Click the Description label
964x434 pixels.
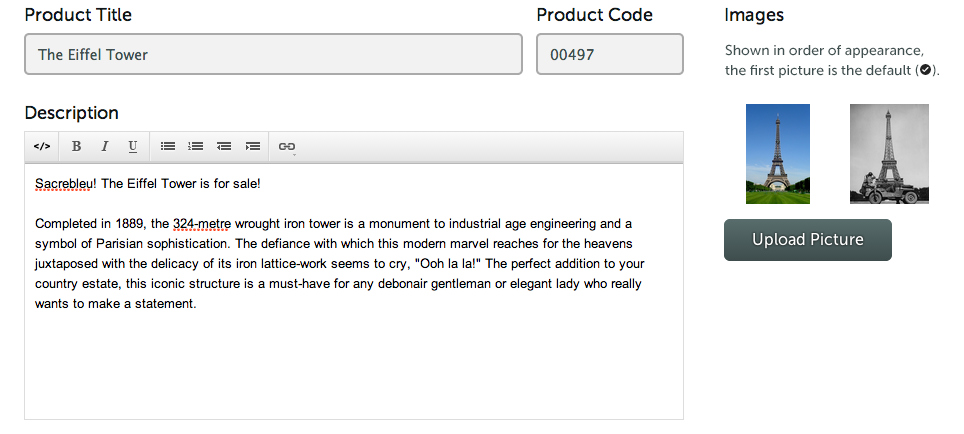pyautogui.click(x=72, y=113)
